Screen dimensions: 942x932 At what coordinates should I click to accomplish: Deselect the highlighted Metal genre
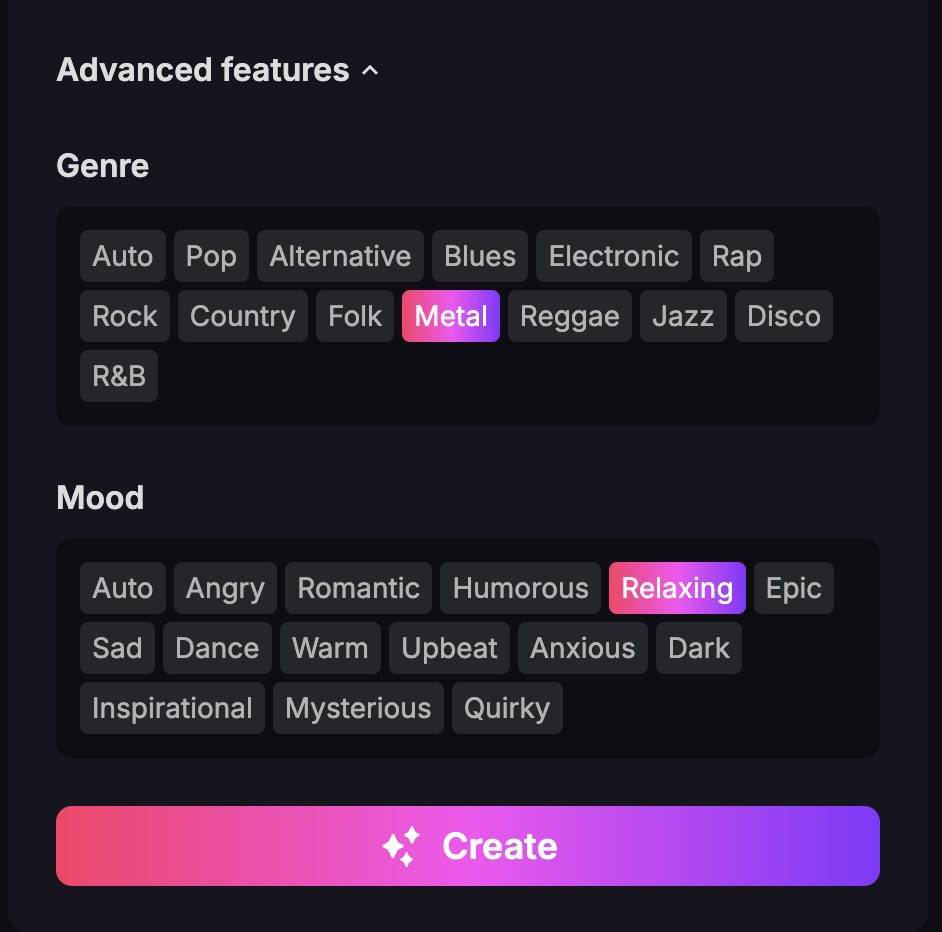click(x=451, y=316)
